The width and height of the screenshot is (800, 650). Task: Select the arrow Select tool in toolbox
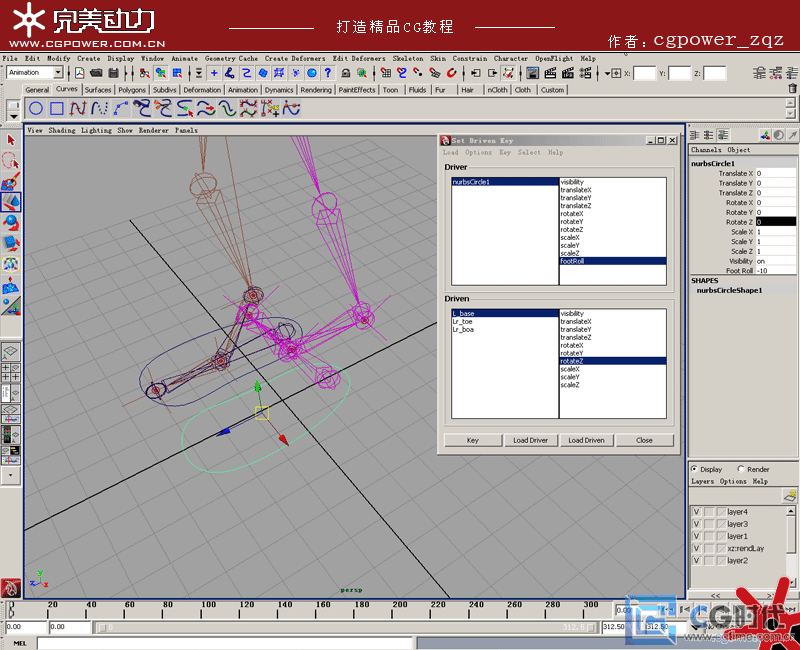pyautogui.click(x=11, y=140)
